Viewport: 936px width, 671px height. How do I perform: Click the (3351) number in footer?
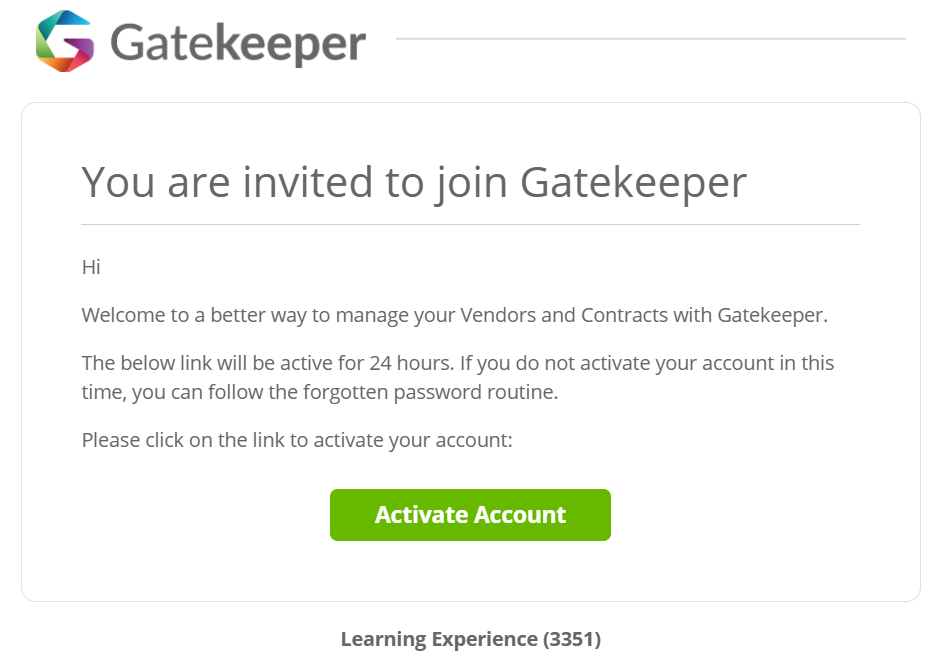pos(572,639)
